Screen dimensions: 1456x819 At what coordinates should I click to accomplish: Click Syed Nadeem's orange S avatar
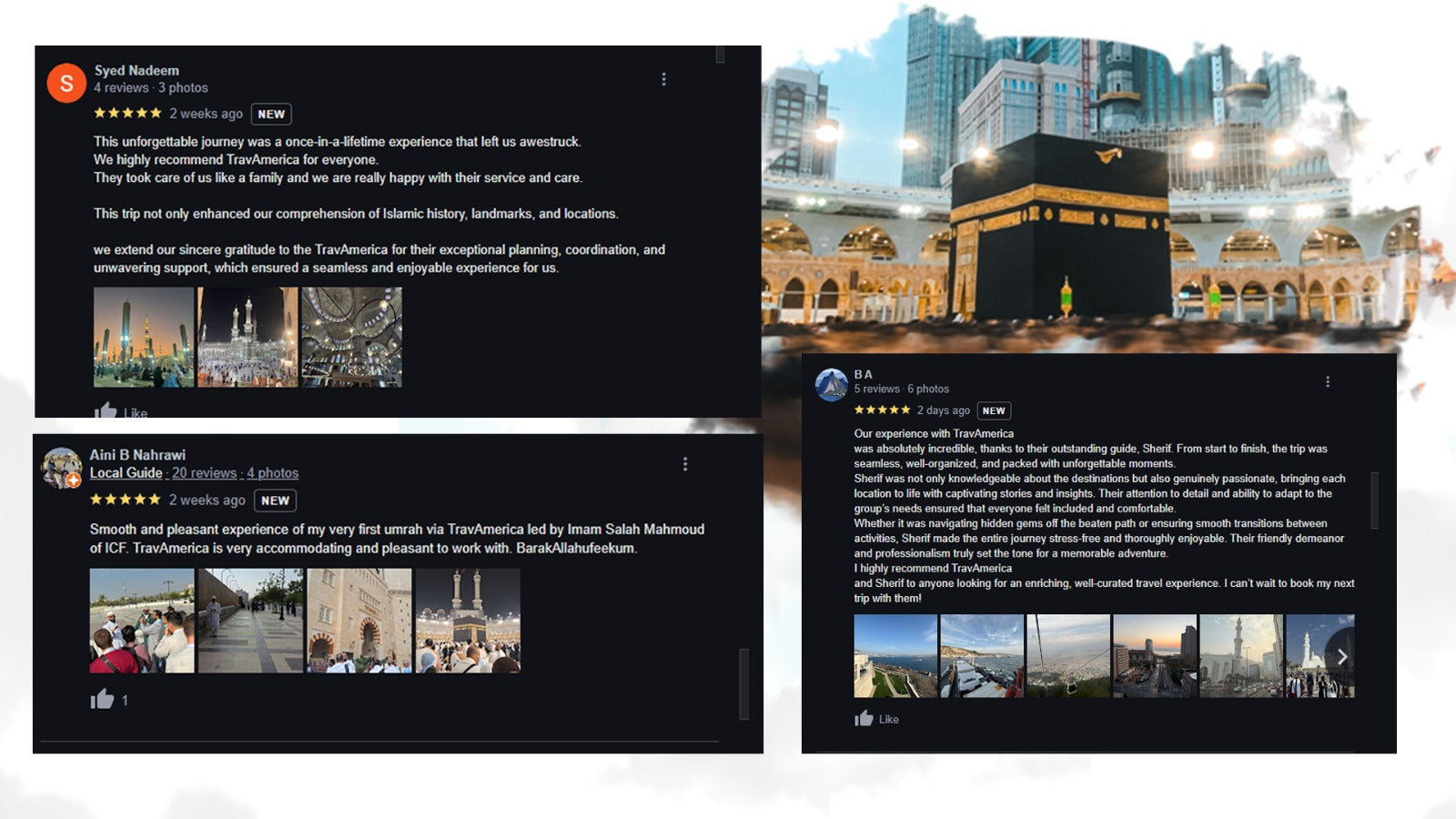pos(66,84)
